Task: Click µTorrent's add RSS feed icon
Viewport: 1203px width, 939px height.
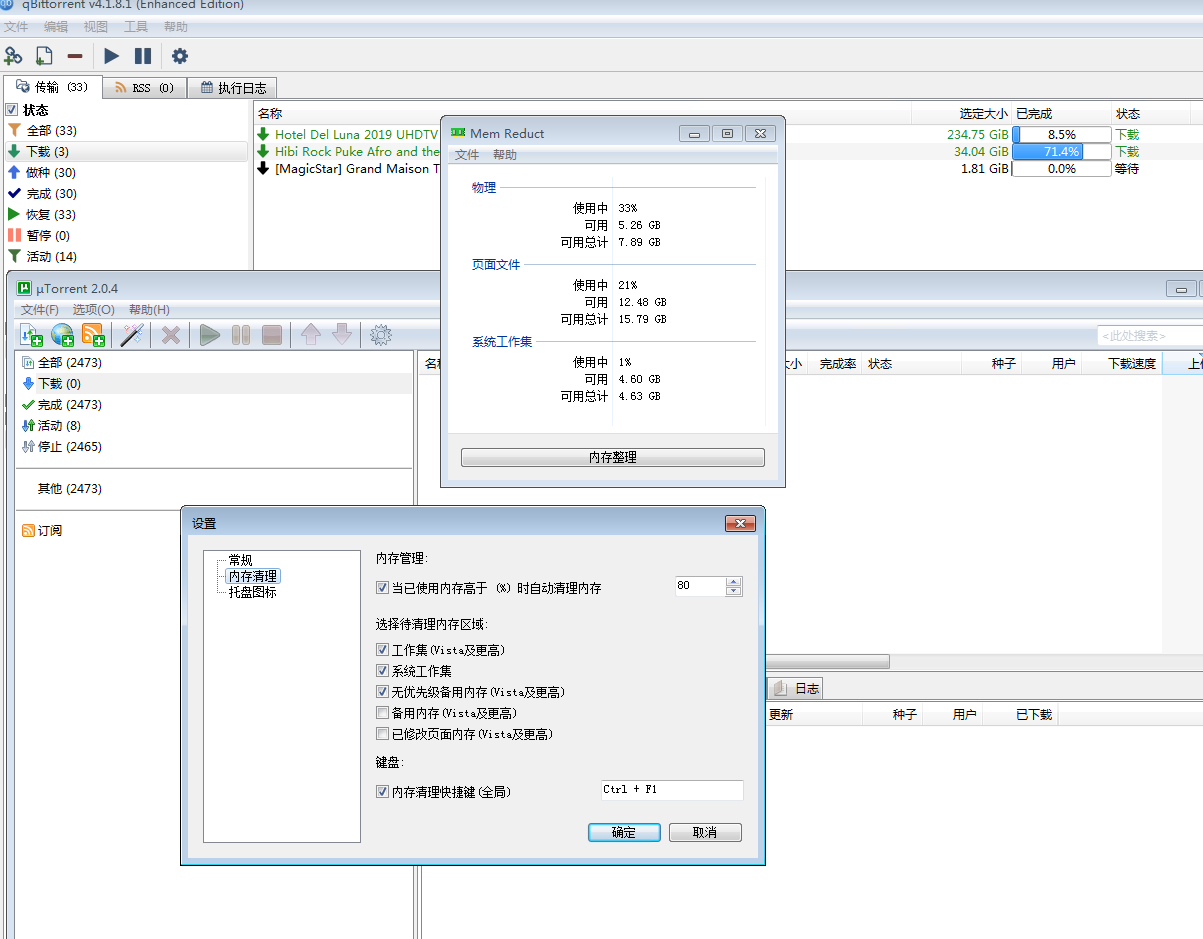Action: tap(93, 335)
